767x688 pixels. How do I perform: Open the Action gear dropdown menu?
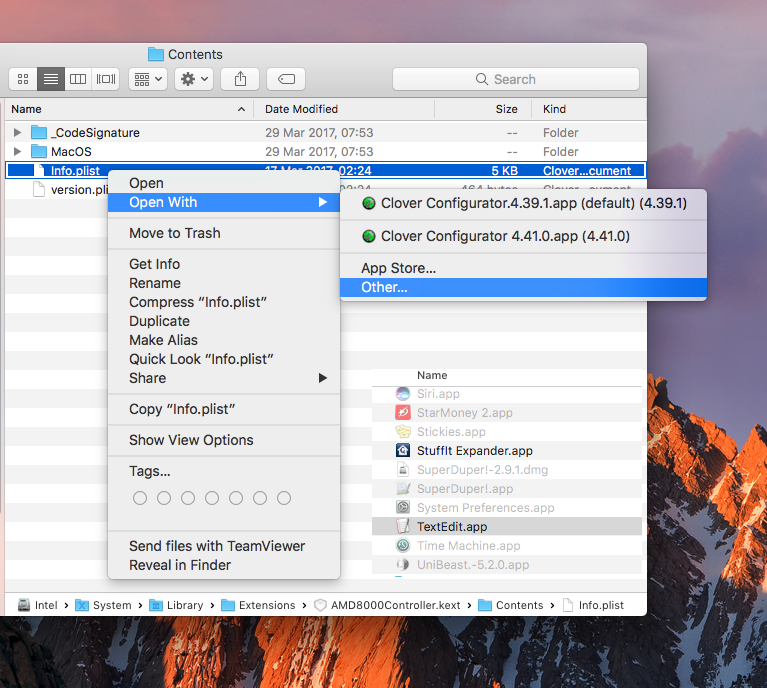tap(193, 79)
